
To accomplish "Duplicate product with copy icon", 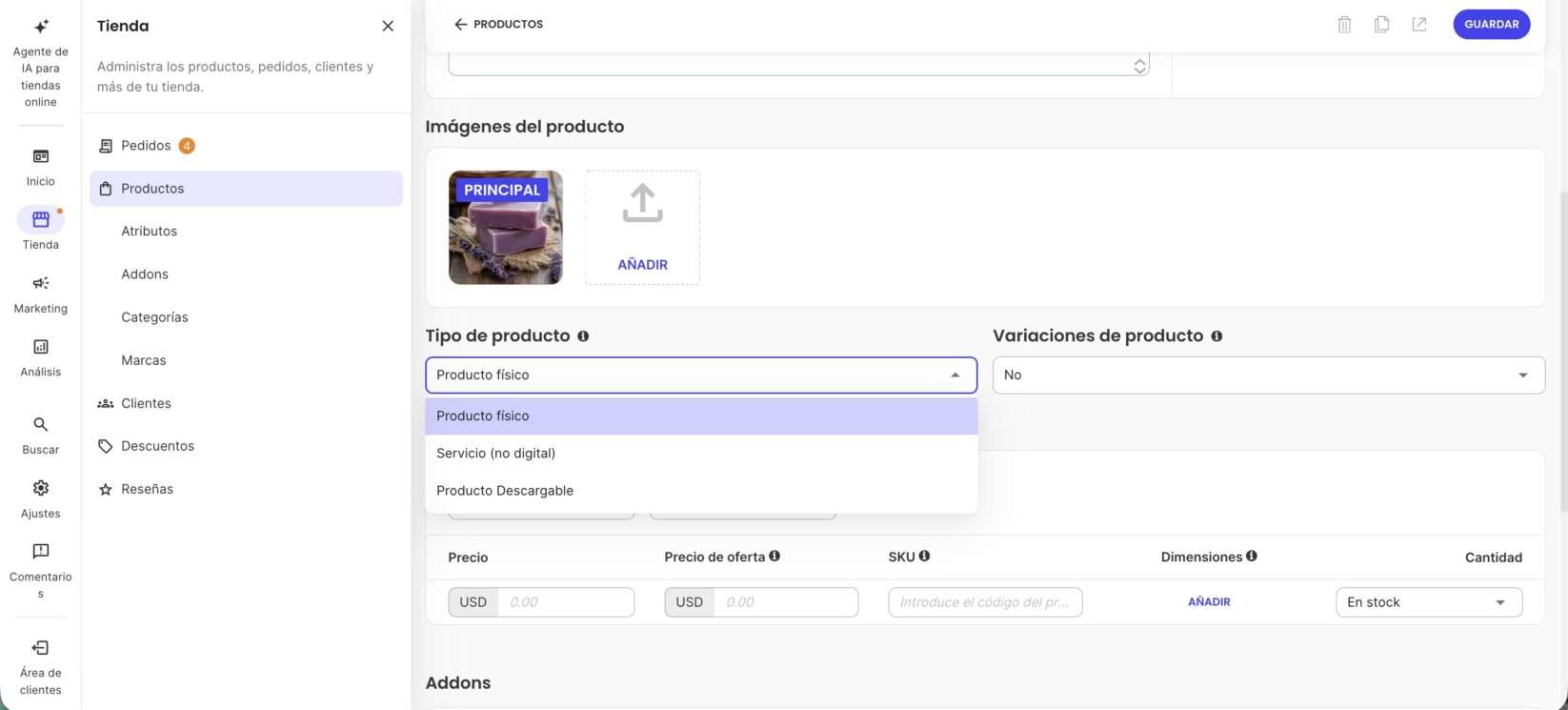I will [x=1381, y=25].
